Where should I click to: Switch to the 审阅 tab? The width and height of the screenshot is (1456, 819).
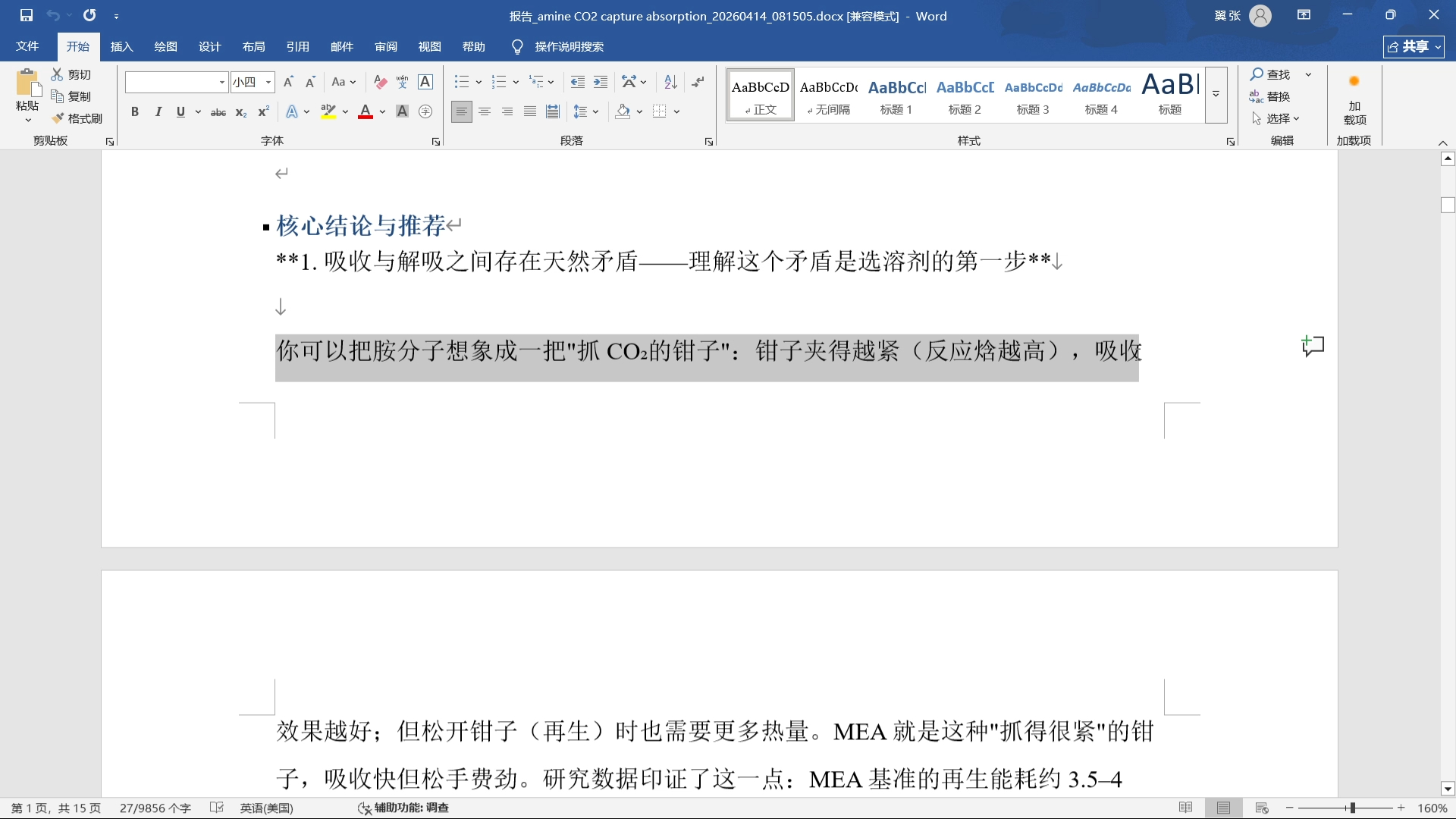click(385, 46)
